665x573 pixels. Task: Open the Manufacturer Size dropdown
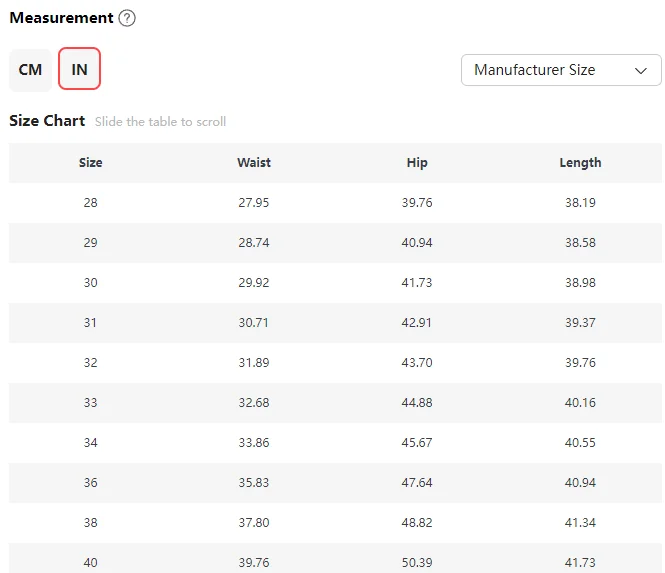tap(560, 70)
